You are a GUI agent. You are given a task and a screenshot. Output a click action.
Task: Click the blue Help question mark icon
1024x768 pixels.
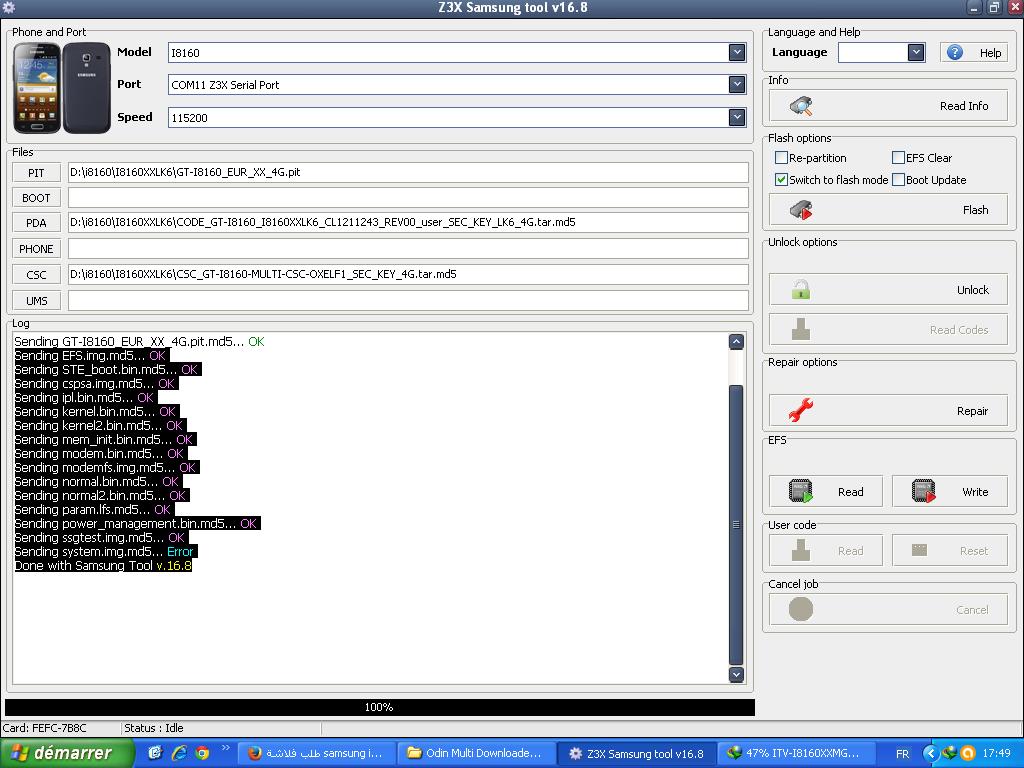click(955, 52)
